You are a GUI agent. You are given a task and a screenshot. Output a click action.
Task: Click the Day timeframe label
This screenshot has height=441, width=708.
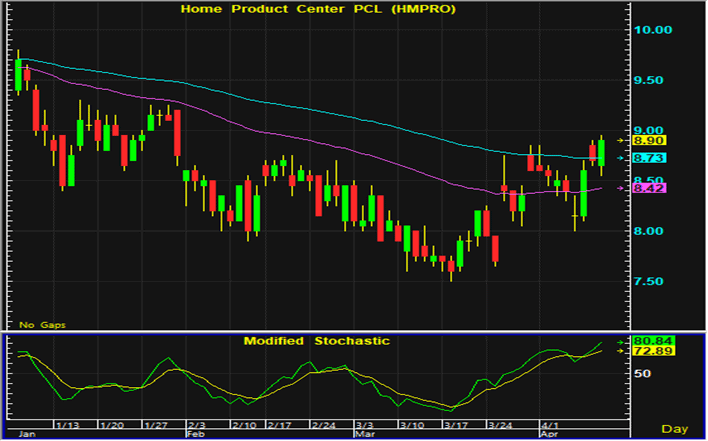[x=675, y=428]
